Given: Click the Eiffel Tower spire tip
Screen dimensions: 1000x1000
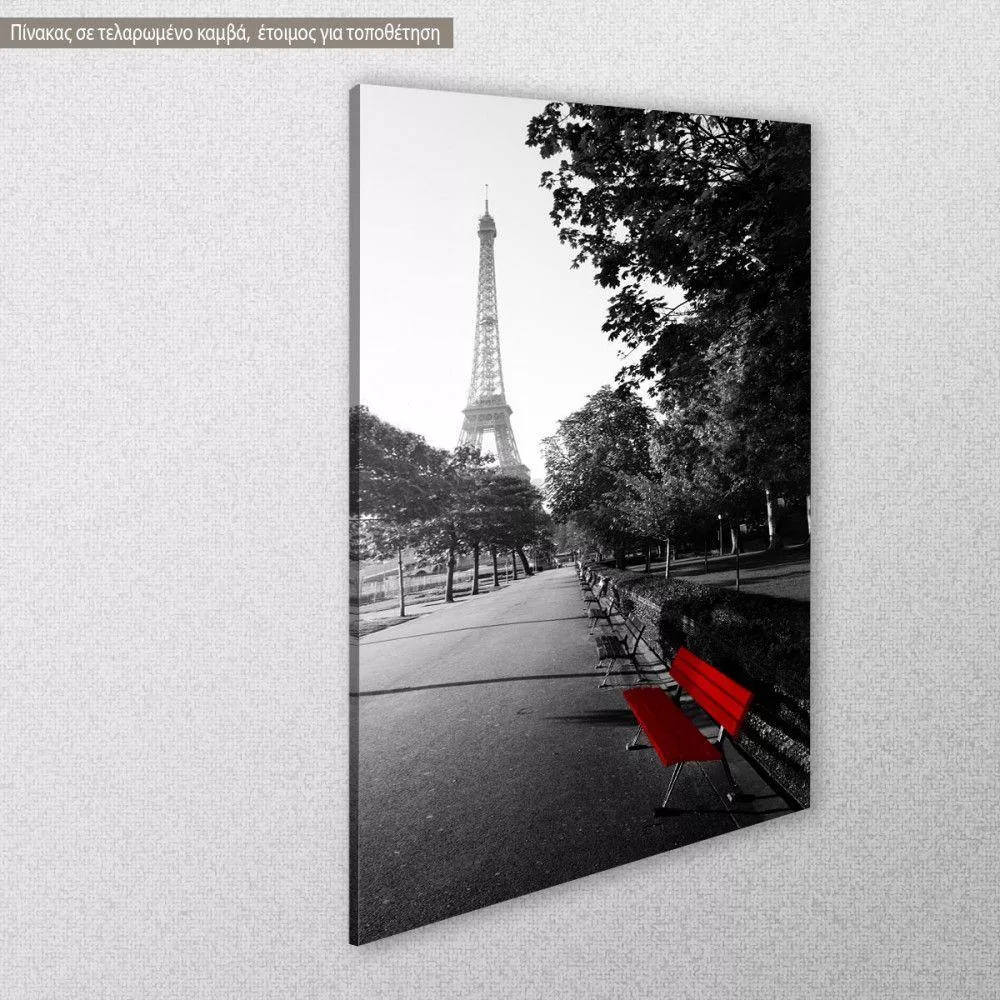Looking at the screenshot, I should pyautogui.click(x=487, y=192).
